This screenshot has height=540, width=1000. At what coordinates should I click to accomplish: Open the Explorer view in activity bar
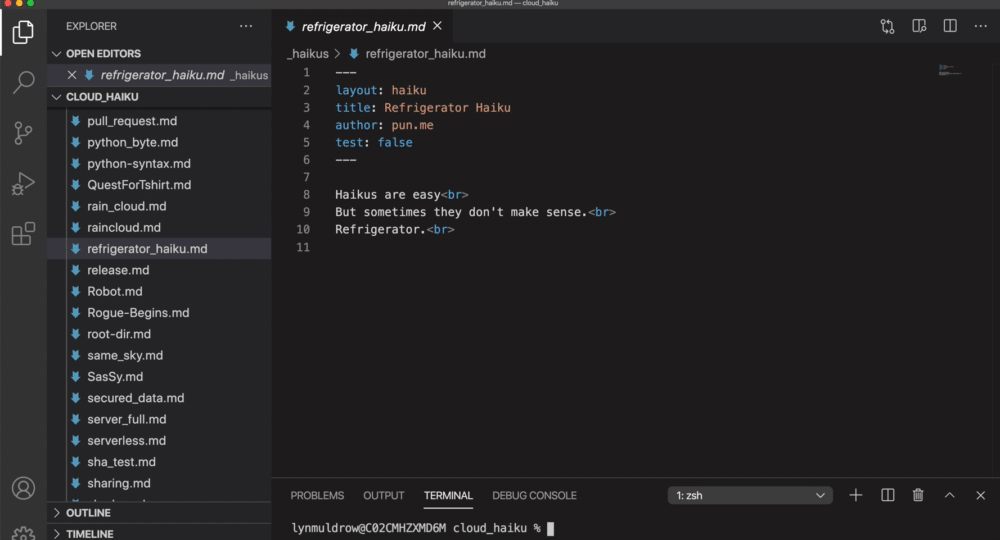click(x=23, y=32)
